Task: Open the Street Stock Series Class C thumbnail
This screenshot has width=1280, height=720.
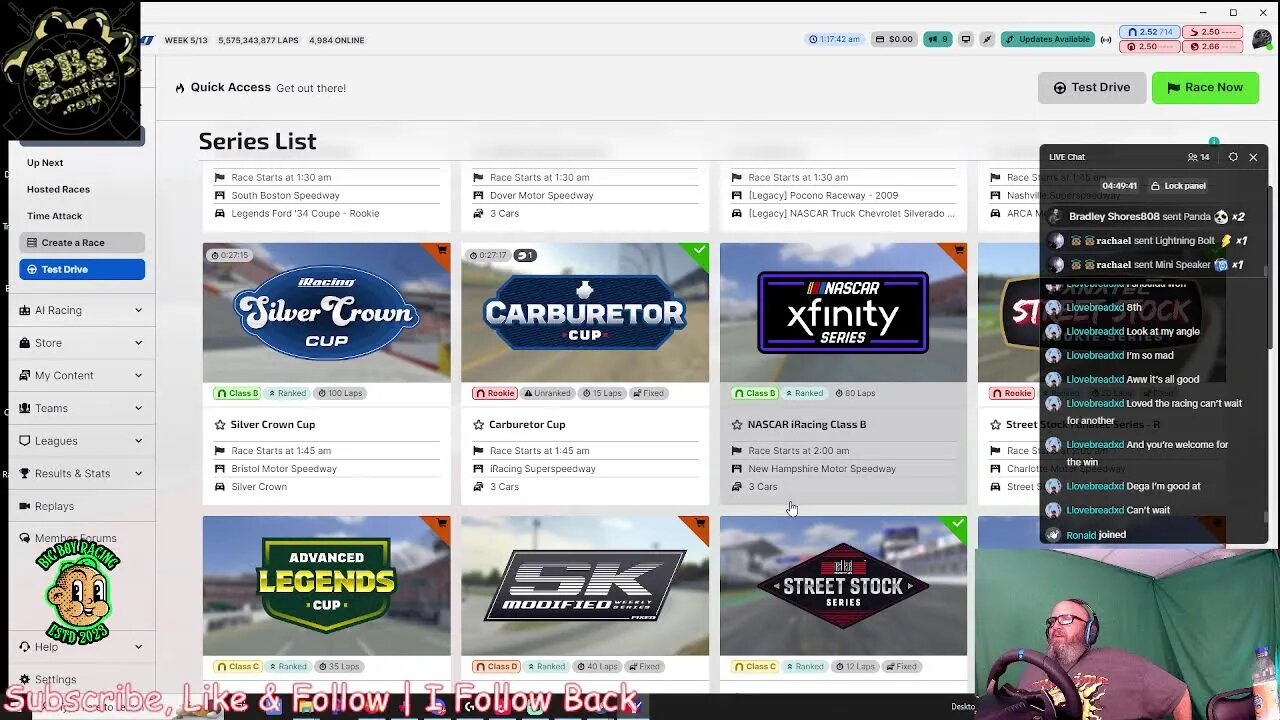Action: pos(843,585)
